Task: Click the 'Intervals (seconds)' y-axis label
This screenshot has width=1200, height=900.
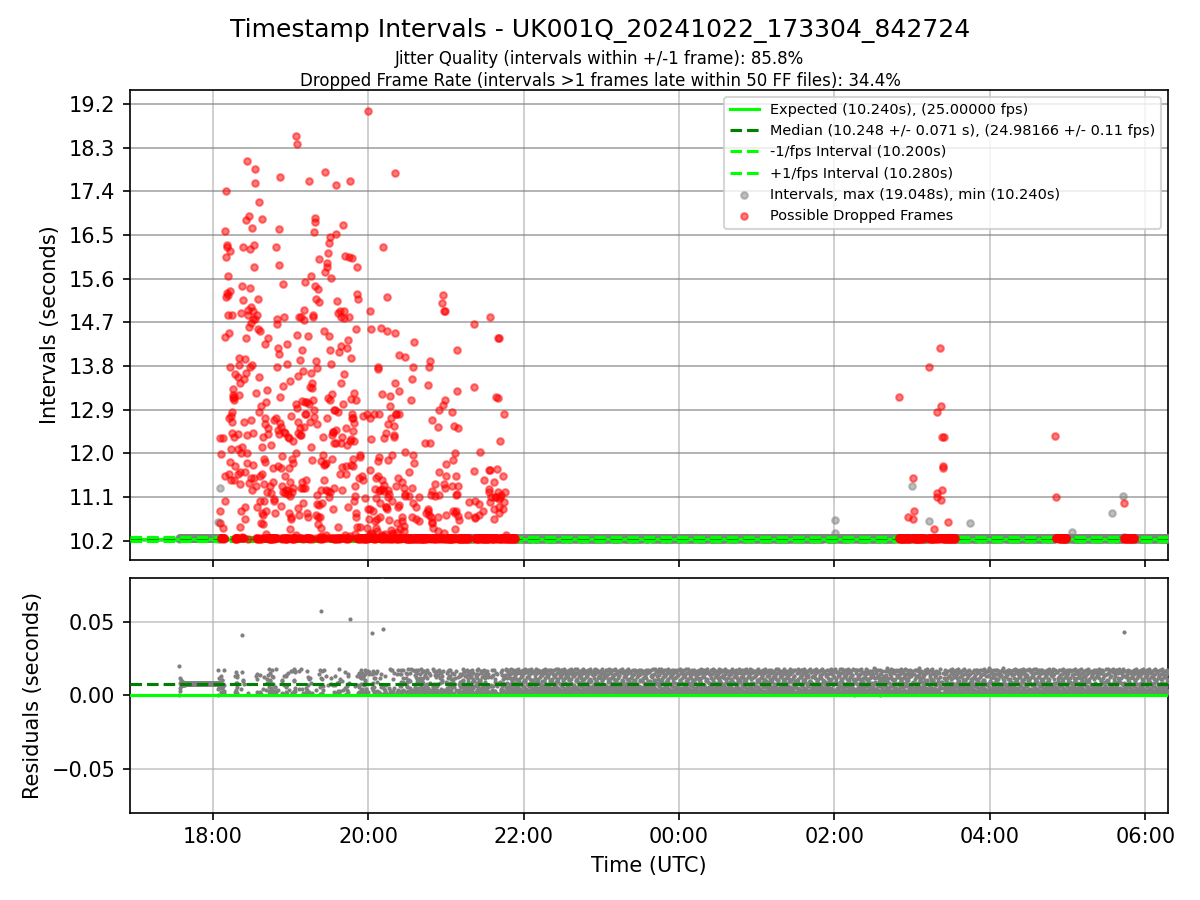Action: pyautogui.click(x=48, y=325)
